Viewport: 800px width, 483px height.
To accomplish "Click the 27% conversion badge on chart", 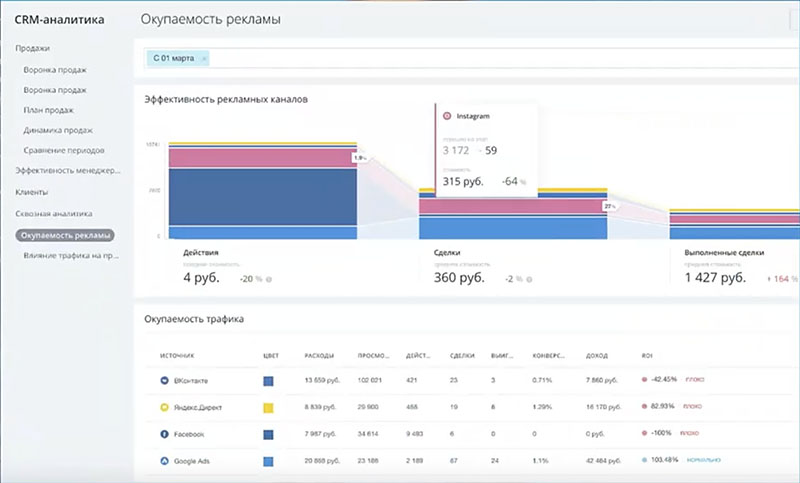I will pyautogui.click(x=610, y=207).
